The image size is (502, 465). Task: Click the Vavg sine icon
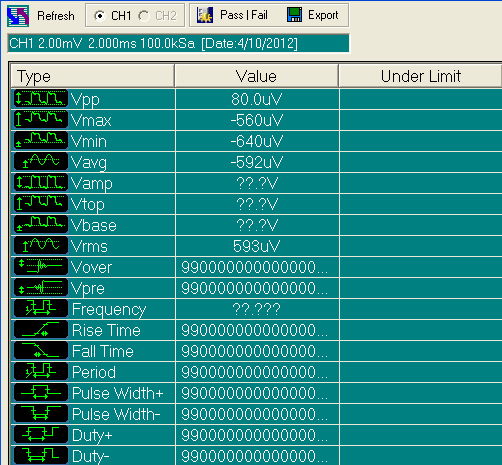click(x=41, y=162)
